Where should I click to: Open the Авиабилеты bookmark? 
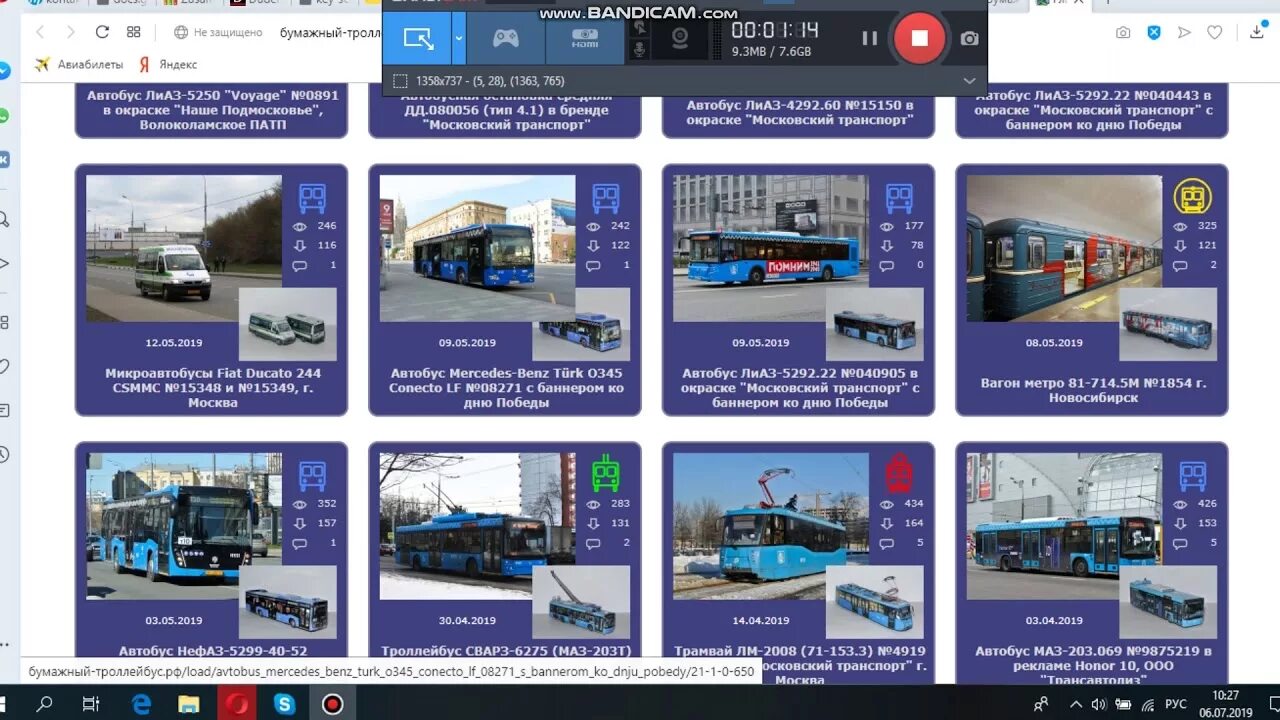pyautogui.click(x=79, y=64)
